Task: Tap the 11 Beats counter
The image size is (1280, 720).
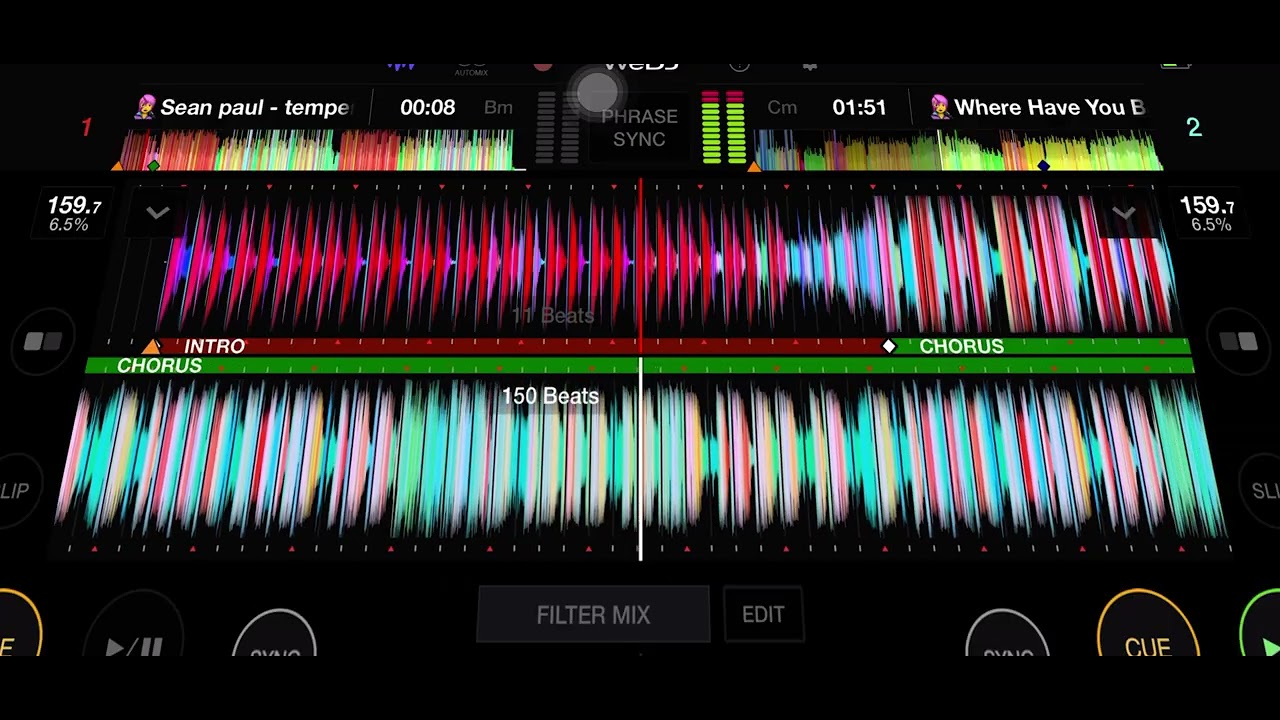Action: point(552,316)
